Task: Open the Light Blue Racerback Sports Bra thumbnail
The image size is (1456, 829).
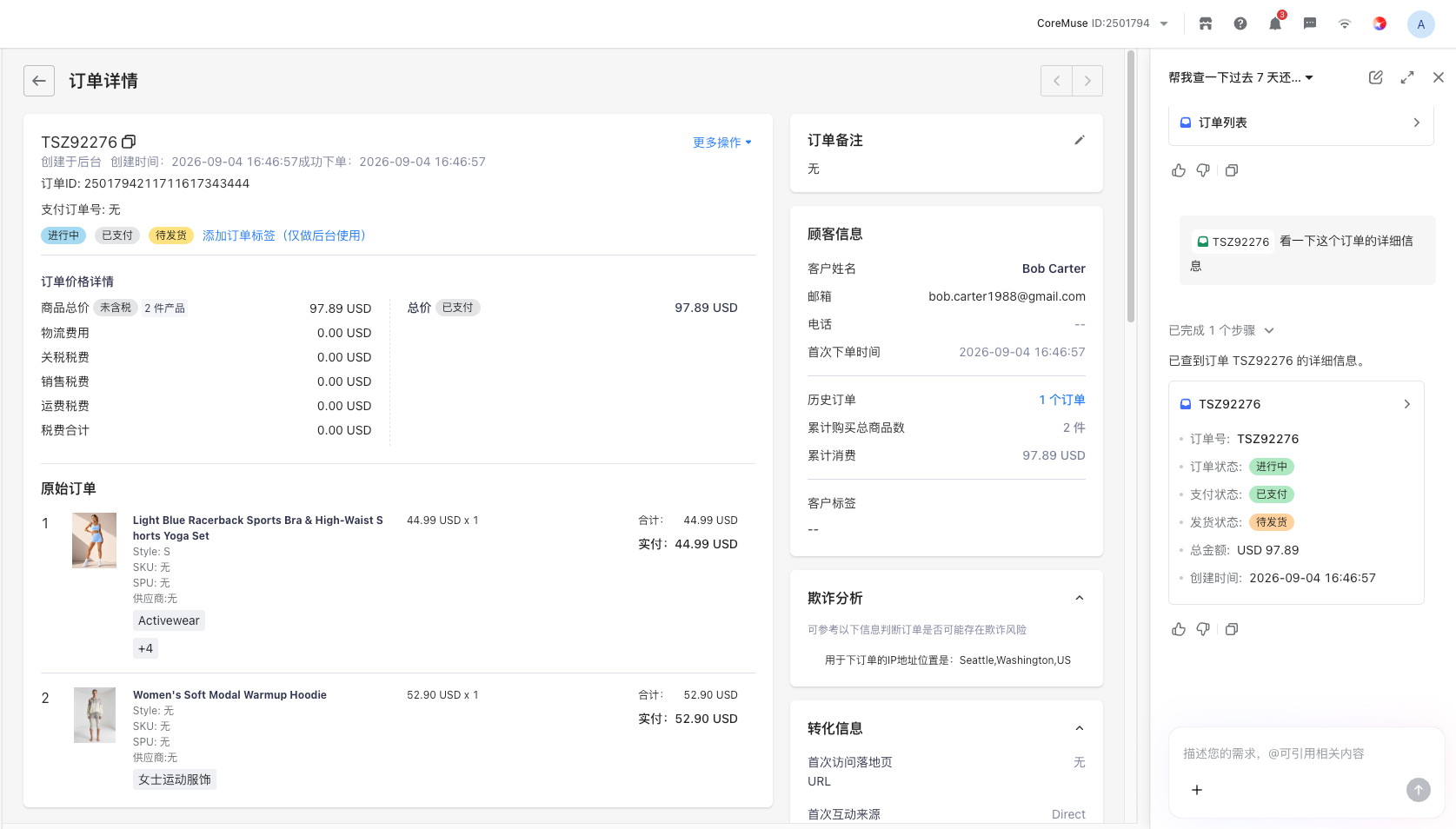Action: (94, 541)
